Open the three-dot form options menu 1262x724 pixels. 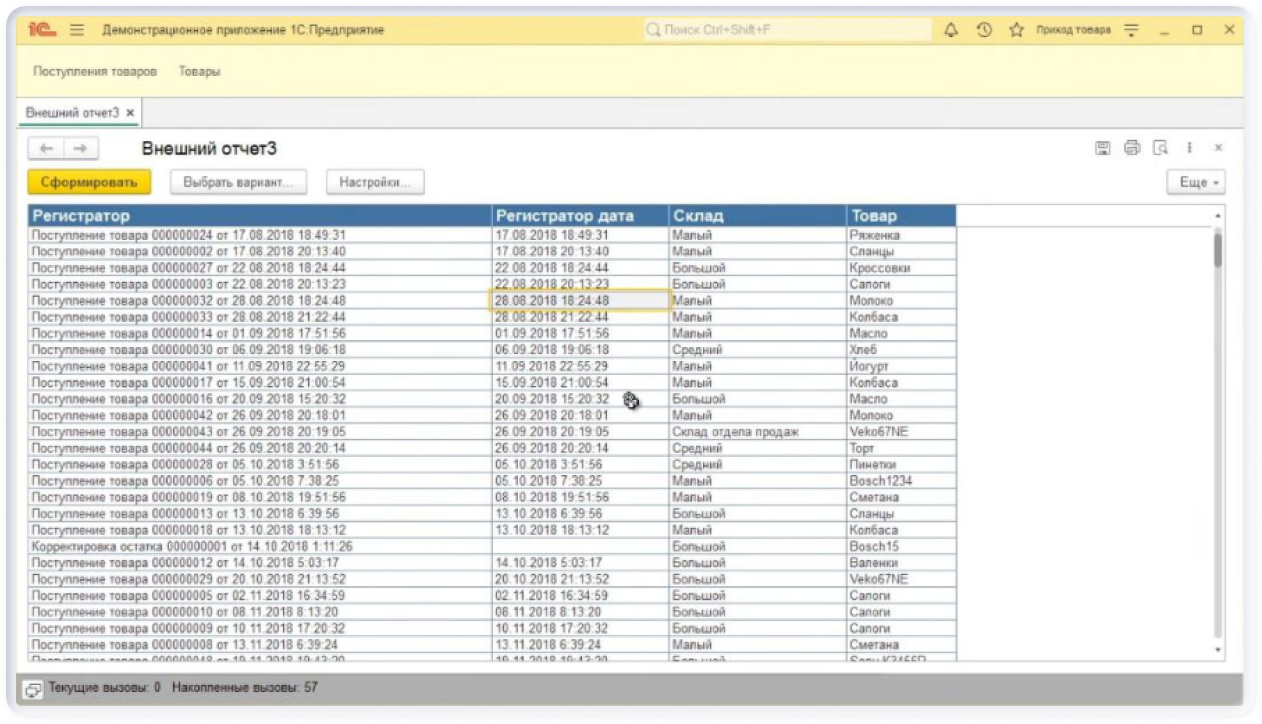click(1189, 148)
